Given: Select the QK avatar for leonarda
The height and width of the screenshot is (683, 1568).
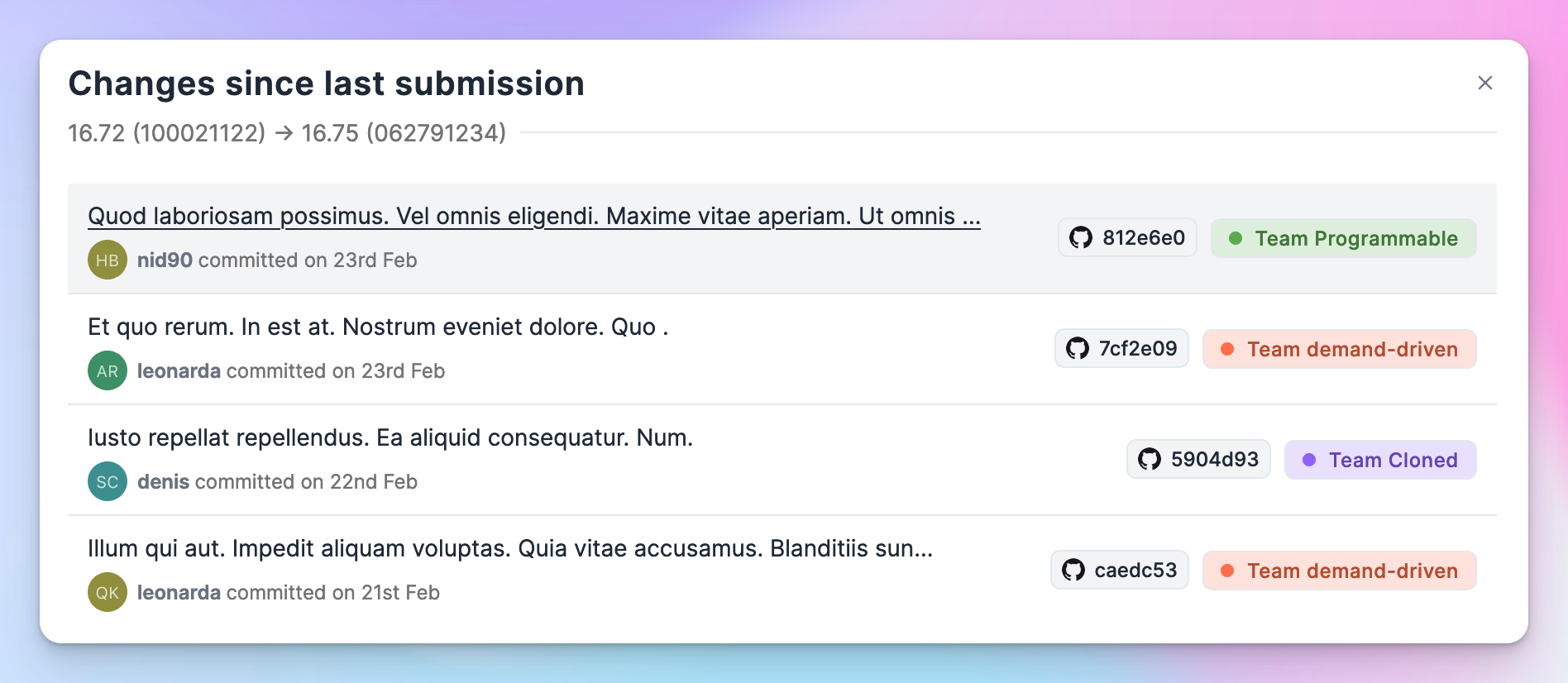Looking at the screenshot, I should click(108, 592).
